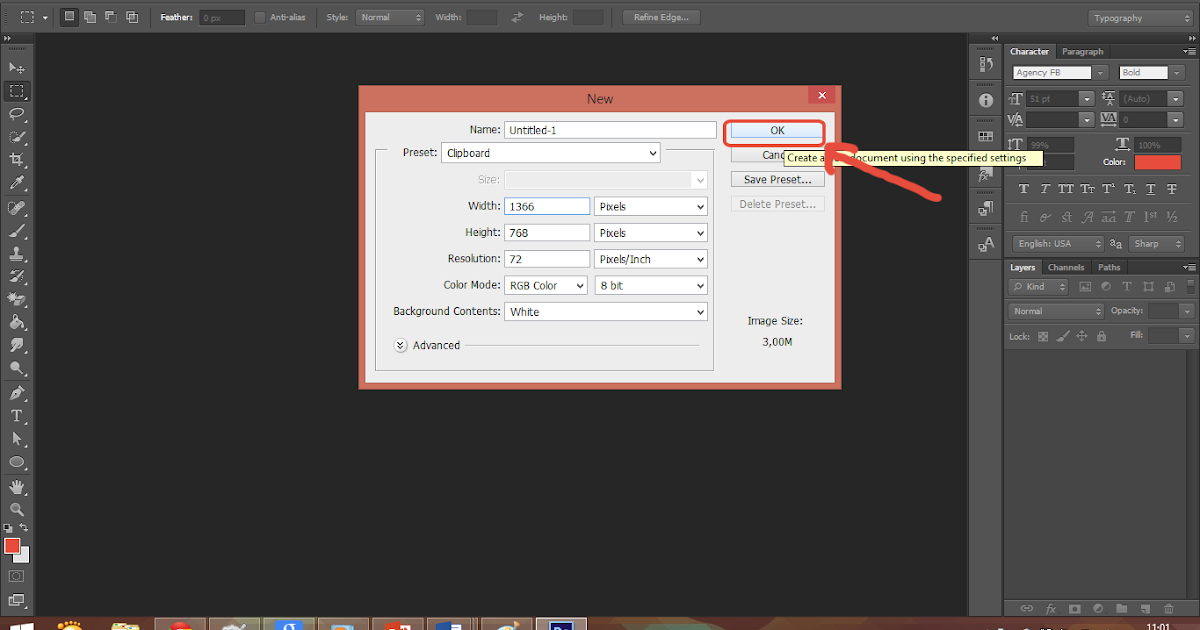The height and width of the screenshot is (630, 1200).
Task: Open the Paragraph Styles panel icon
Action: click(x=985, y=208)
